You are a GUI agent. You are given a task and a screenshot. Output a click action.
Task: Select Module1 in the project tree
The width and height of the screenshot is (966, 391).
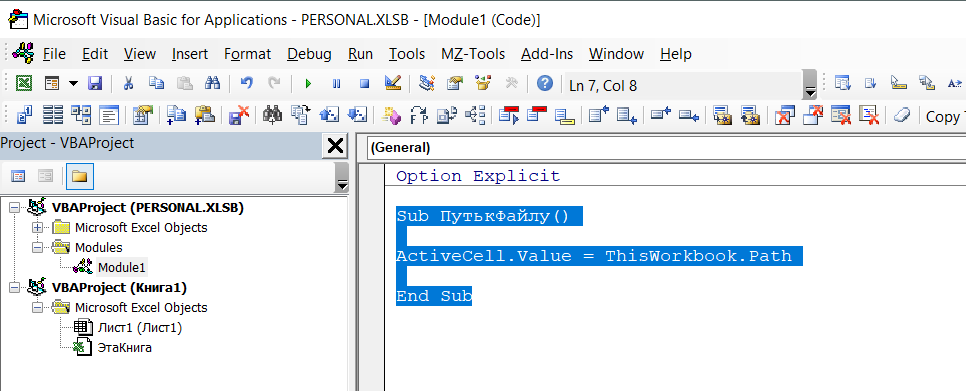point(121,267)
